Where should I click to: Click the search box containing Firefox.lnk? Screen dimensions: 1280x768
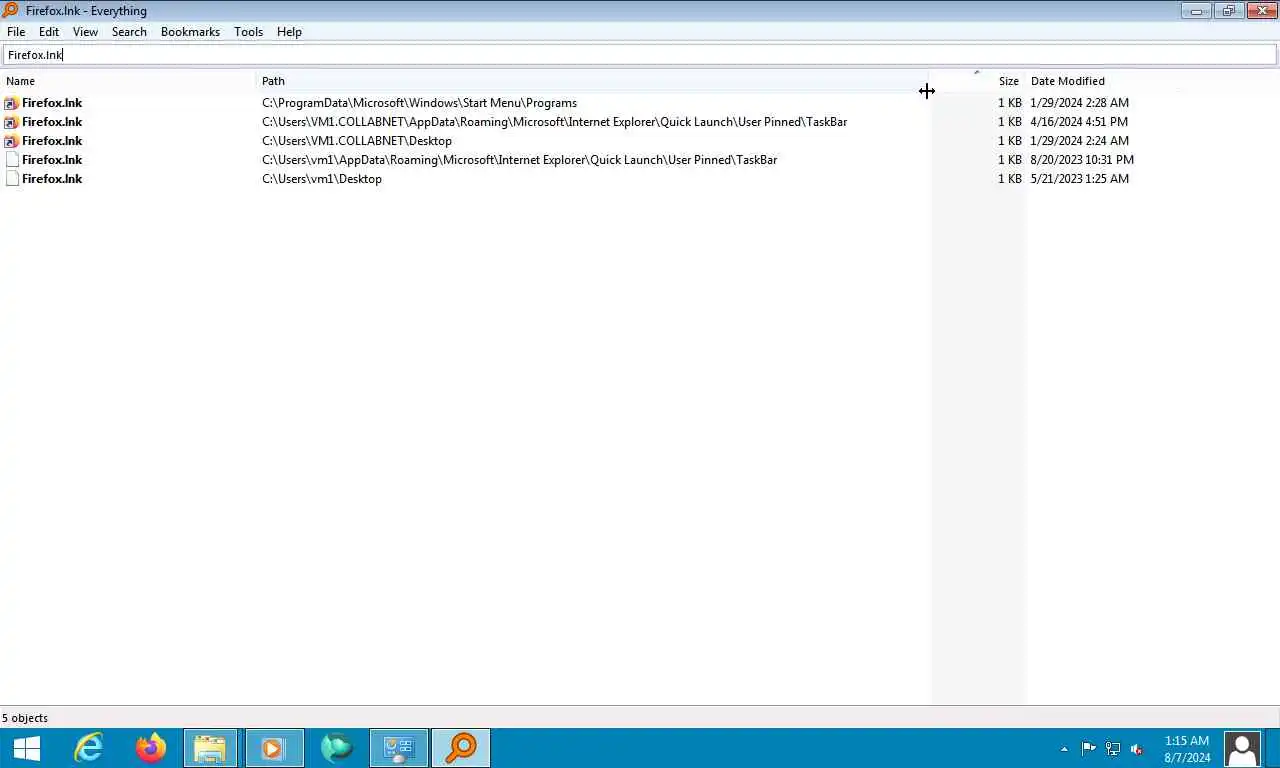640,55
